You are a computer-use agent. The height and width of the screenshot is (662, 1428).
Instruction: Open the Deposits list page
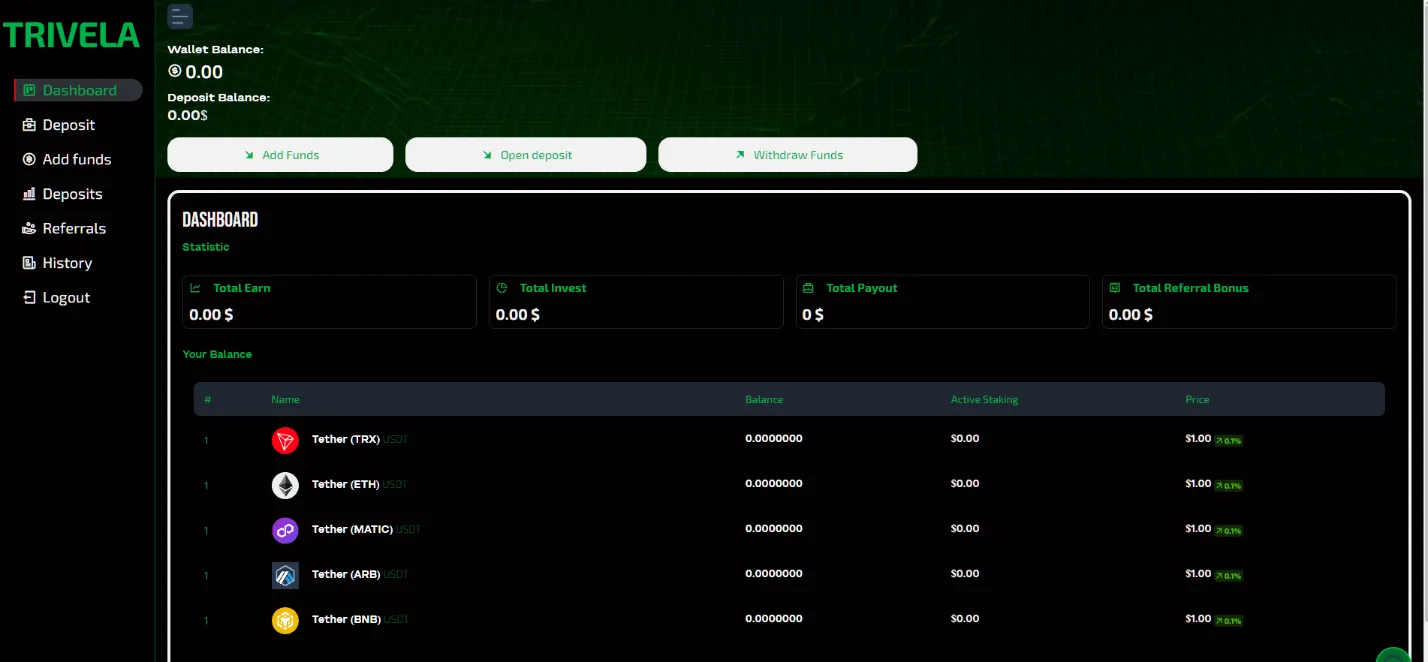(x=62, y=194)
